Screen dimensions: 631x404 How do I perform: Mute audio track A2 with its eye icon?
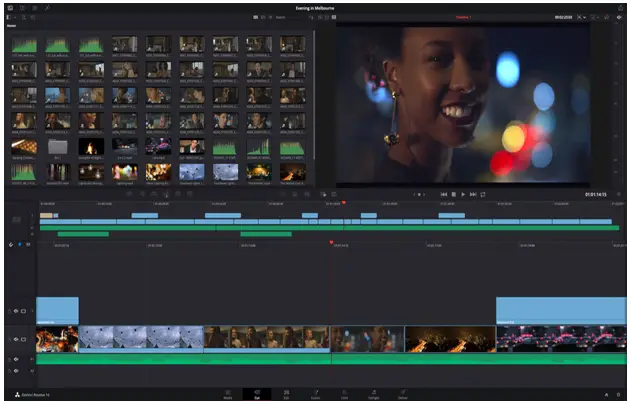(16, 371)
